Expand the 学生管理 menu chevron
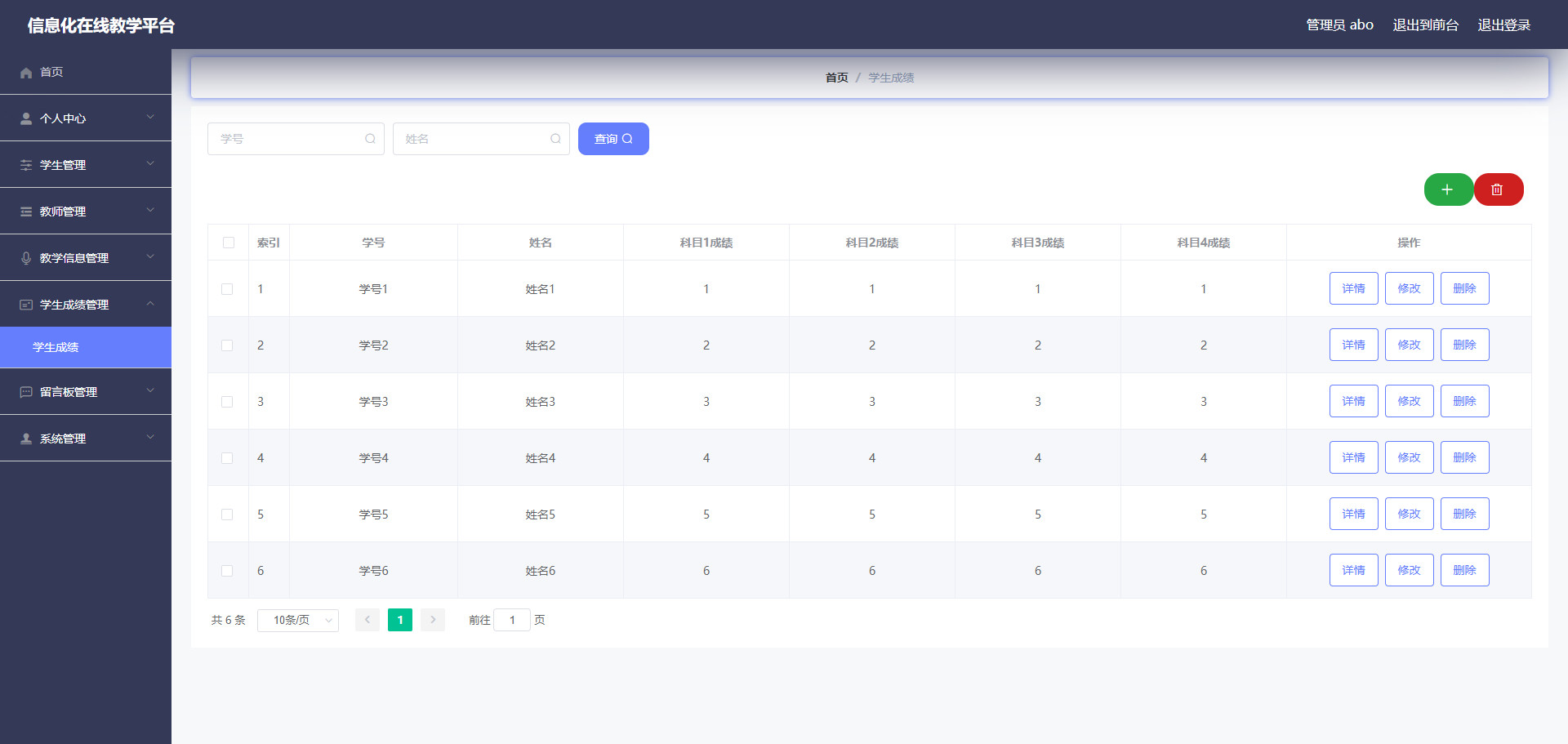This screenshot has width=1568, height=744. point(150,164)
